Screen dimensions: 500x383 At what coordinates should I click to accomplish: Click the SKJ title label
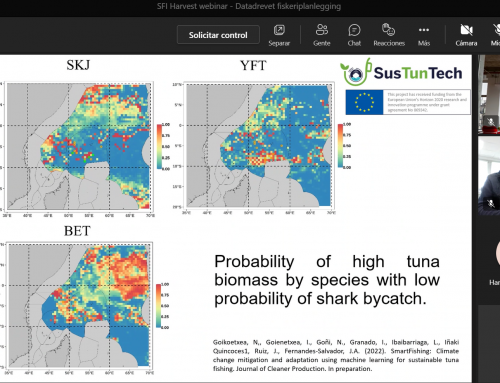pyautogui.click(x=78, y=65)
